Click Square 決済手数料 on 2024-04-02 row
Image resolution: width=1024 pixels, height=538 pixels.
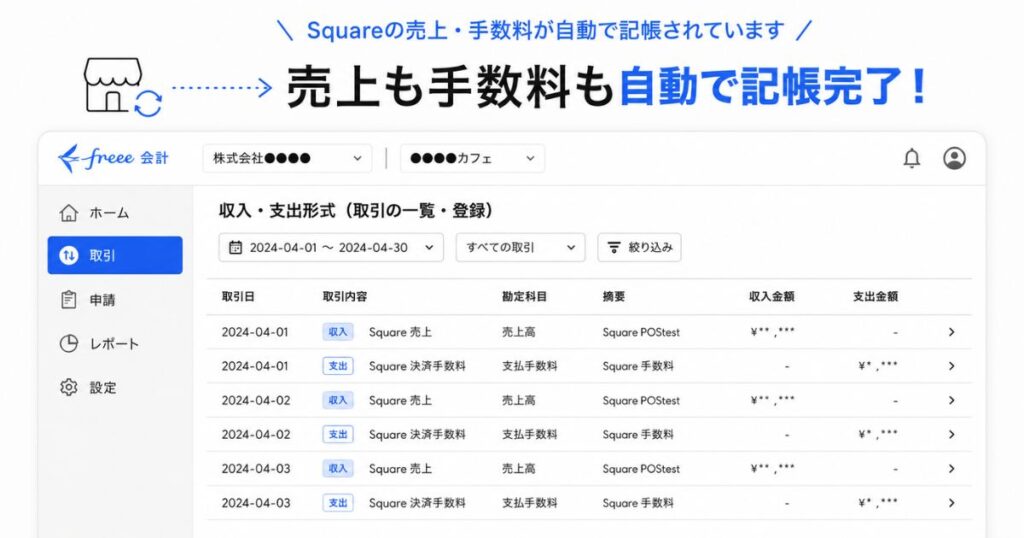coord(417,434)
